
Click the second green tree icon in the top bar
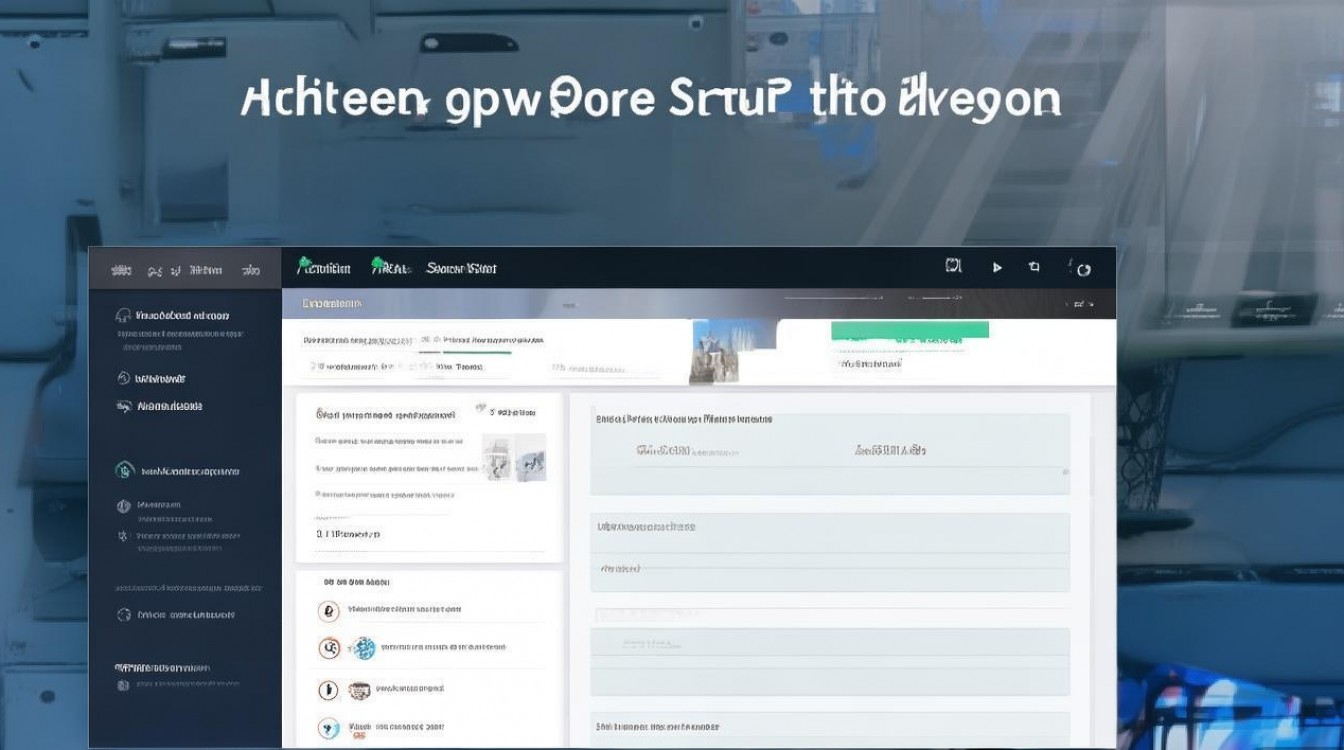[x=379, y=266]
